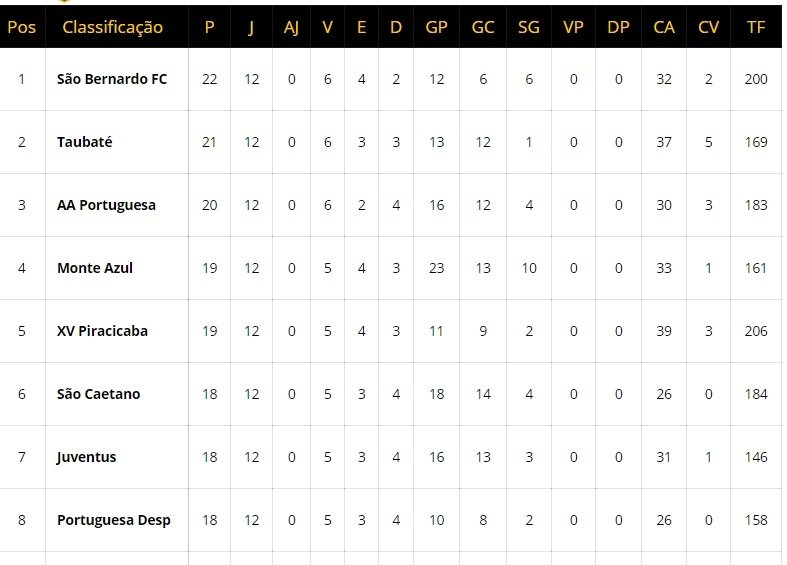This screenshot has height=565, width=787.
Task: Open the XV Piracicaba team name
Action: (x=102, y=331)
